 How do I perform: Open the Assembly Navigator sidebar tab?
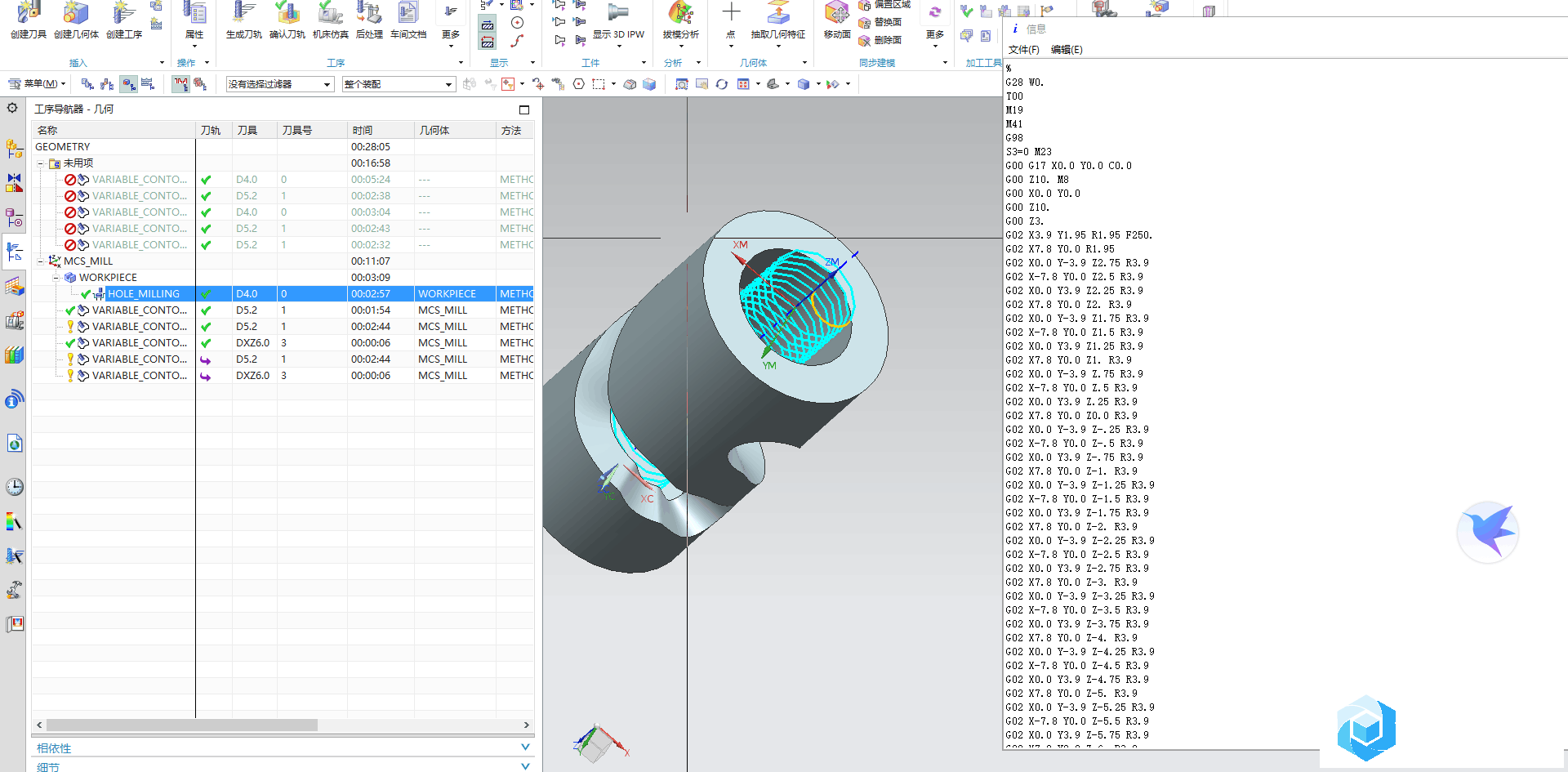click(15, 149)
